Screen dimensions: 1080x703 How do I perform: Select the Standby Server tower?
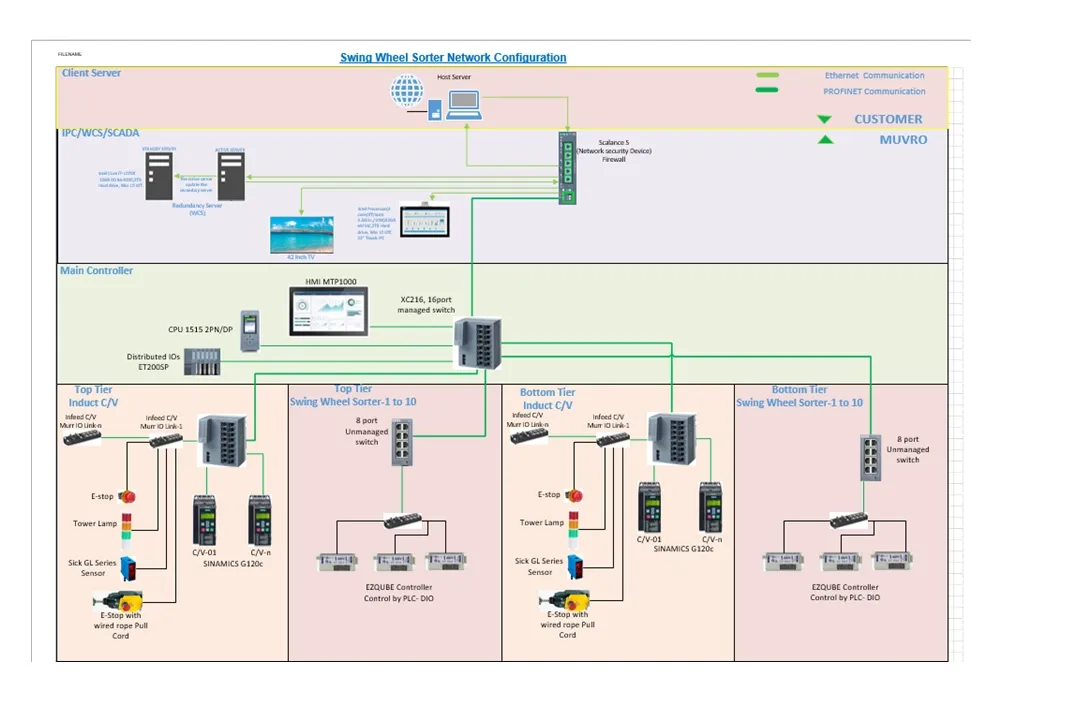click(159, 176)
